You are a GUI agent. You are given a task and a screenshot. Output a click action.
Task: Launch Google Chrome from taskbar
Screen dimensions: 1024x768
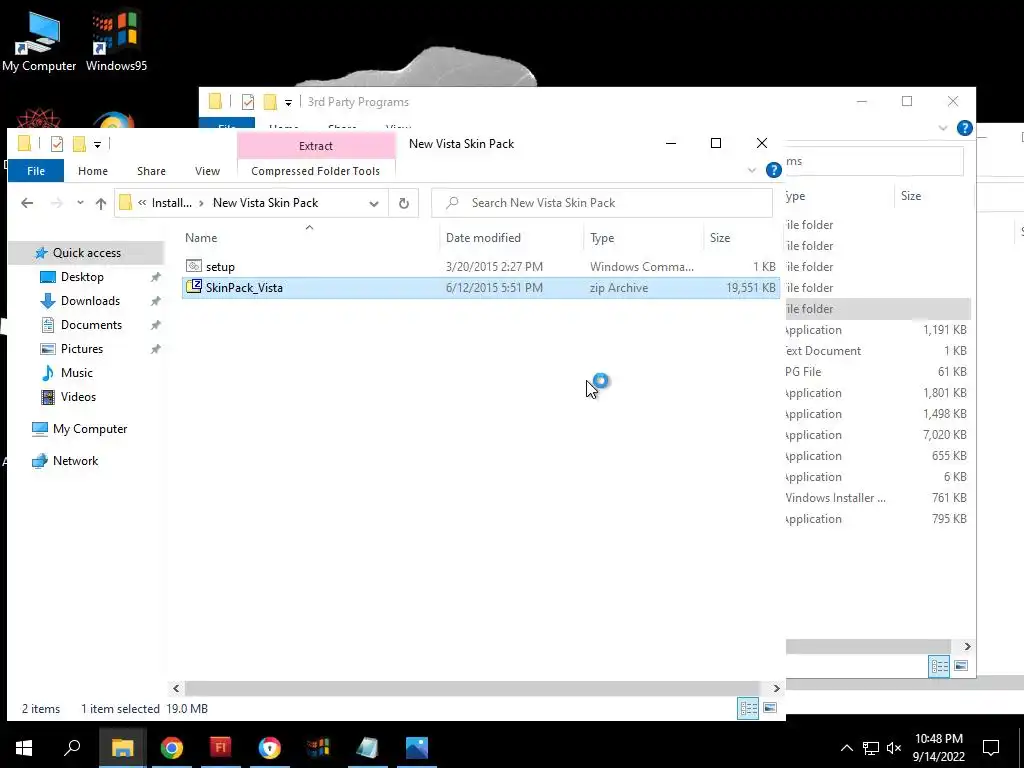click(172, 748)
